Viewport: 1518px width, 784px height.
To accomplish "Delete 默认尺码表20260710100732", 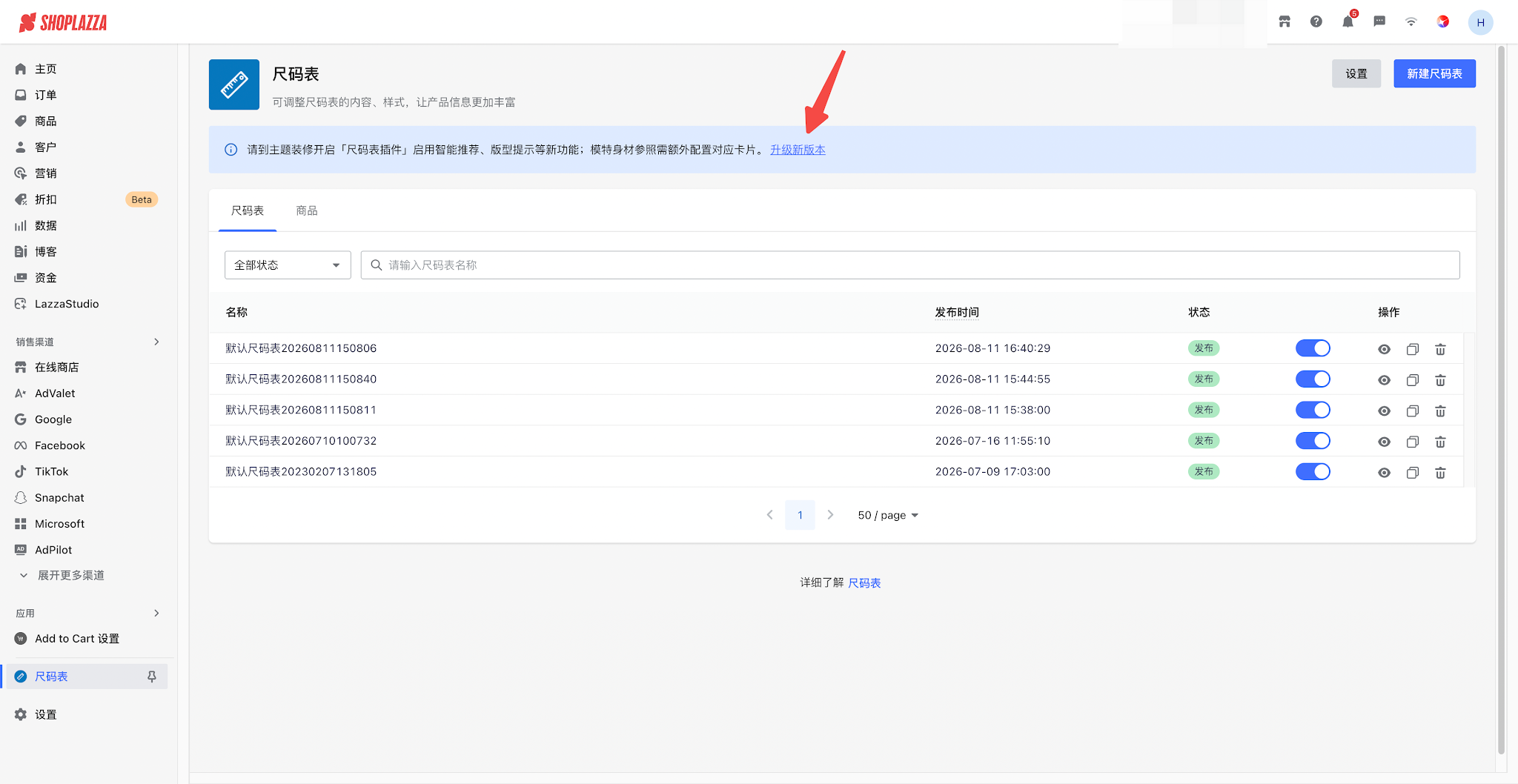I will 1440,442.
